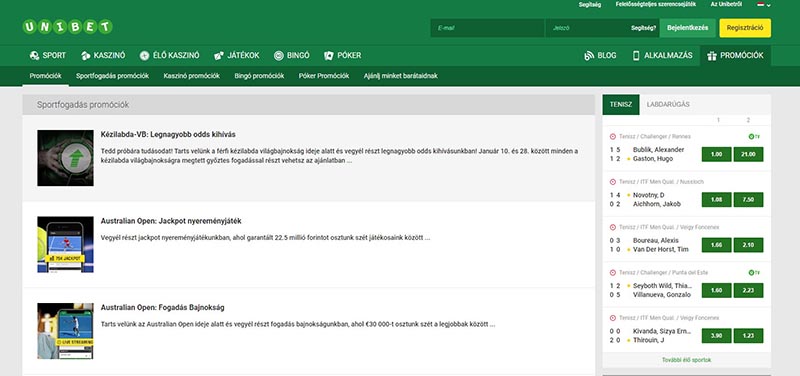Open the Boureau, Alexis match row
800x376 pixels.
click(656, 240)
